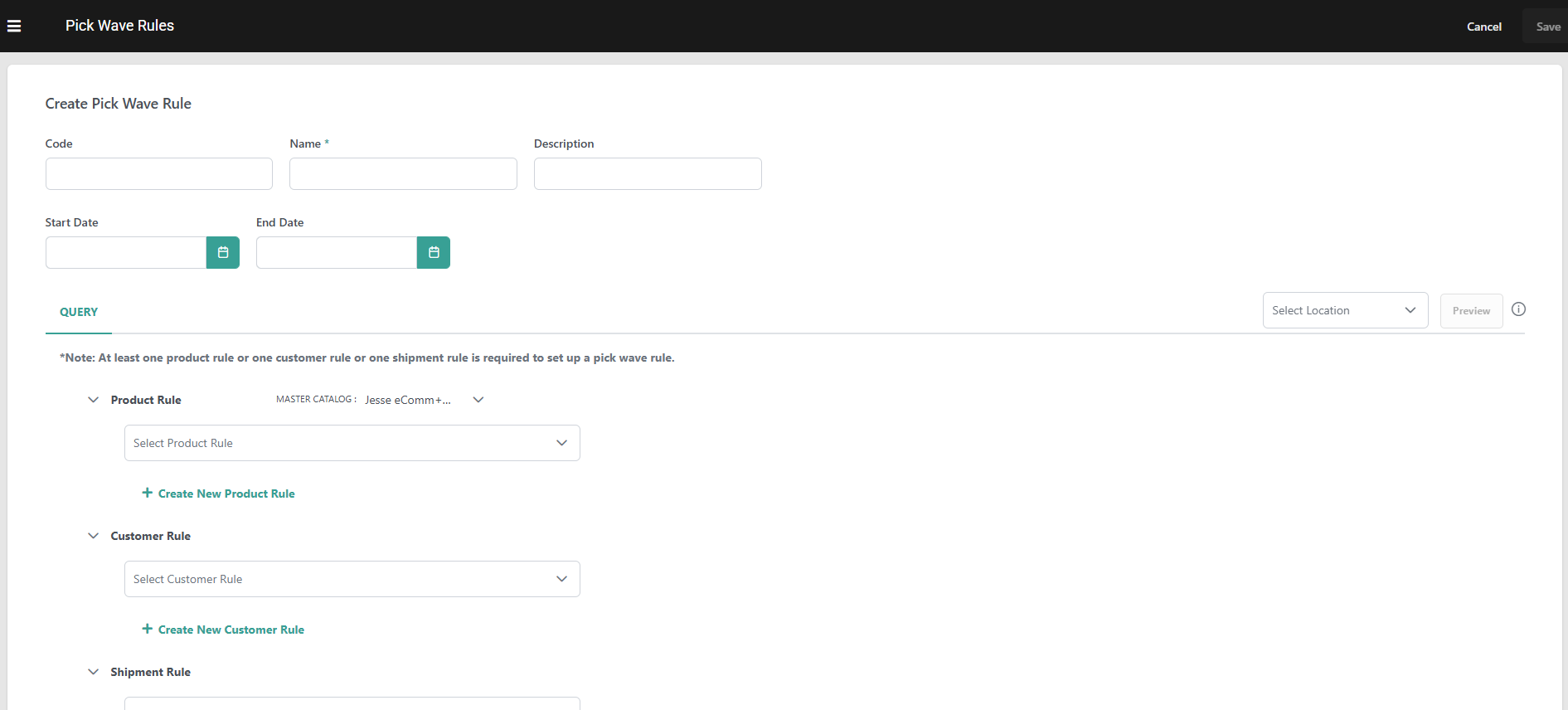The width and height of the screenshot is (1568, 710).
Task: Collapse the Product Rule section
Action: pos(93,400)
